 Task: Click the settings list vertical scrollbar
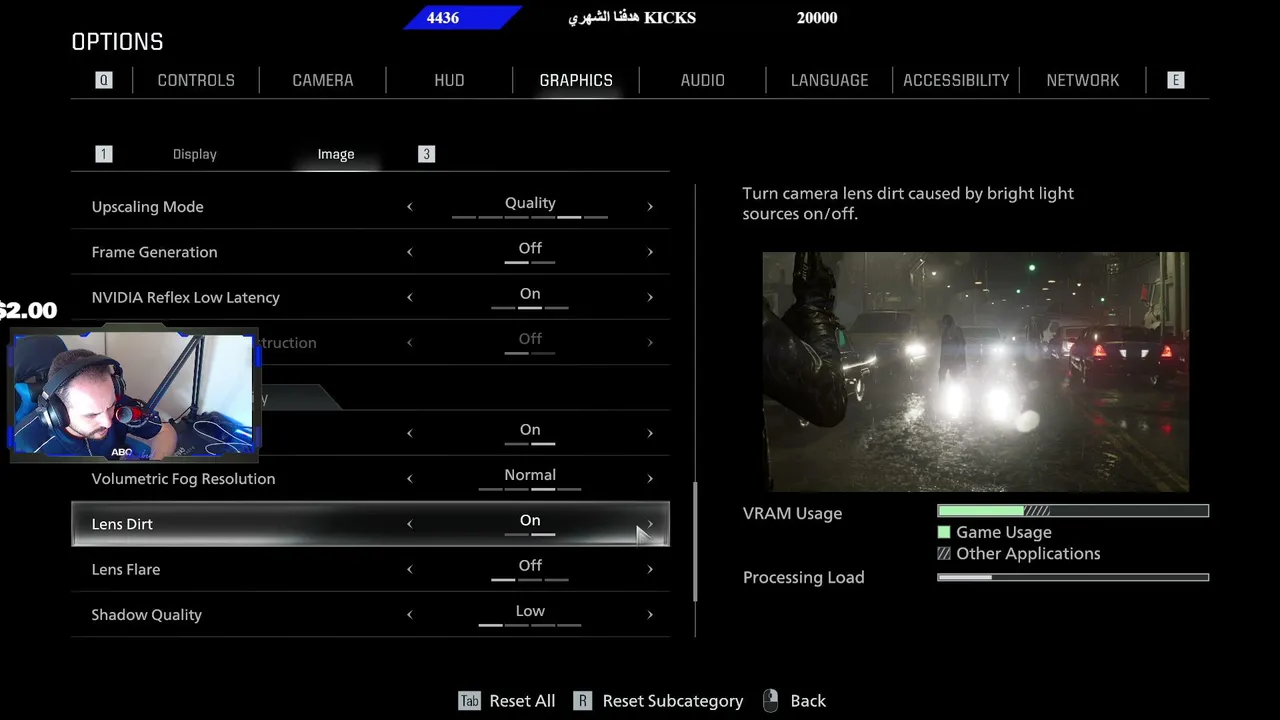click(x=695, y=542)
